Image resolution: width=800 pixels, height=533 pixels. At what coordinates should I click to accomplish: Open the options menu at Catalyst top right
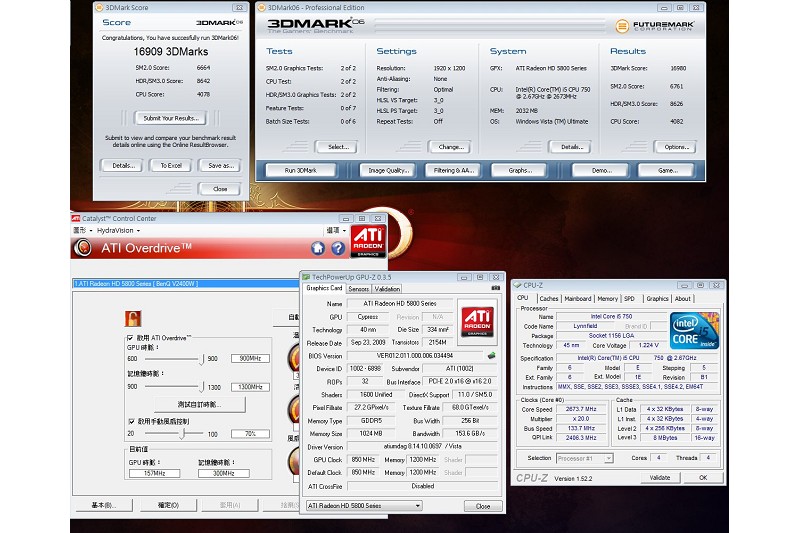pos(336,231)
